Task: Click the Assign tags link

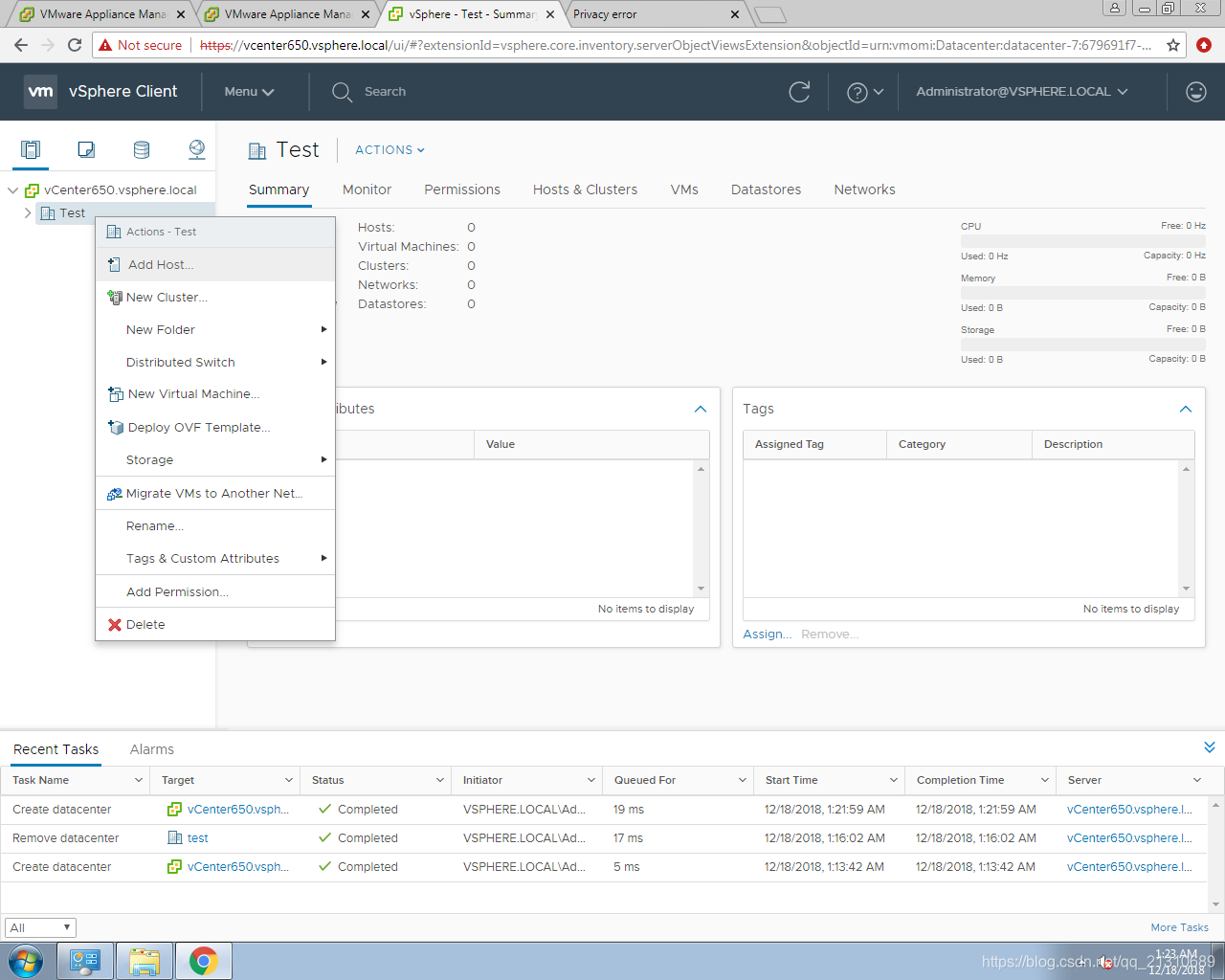Action: pyautogui.click(x=768, y=635)
